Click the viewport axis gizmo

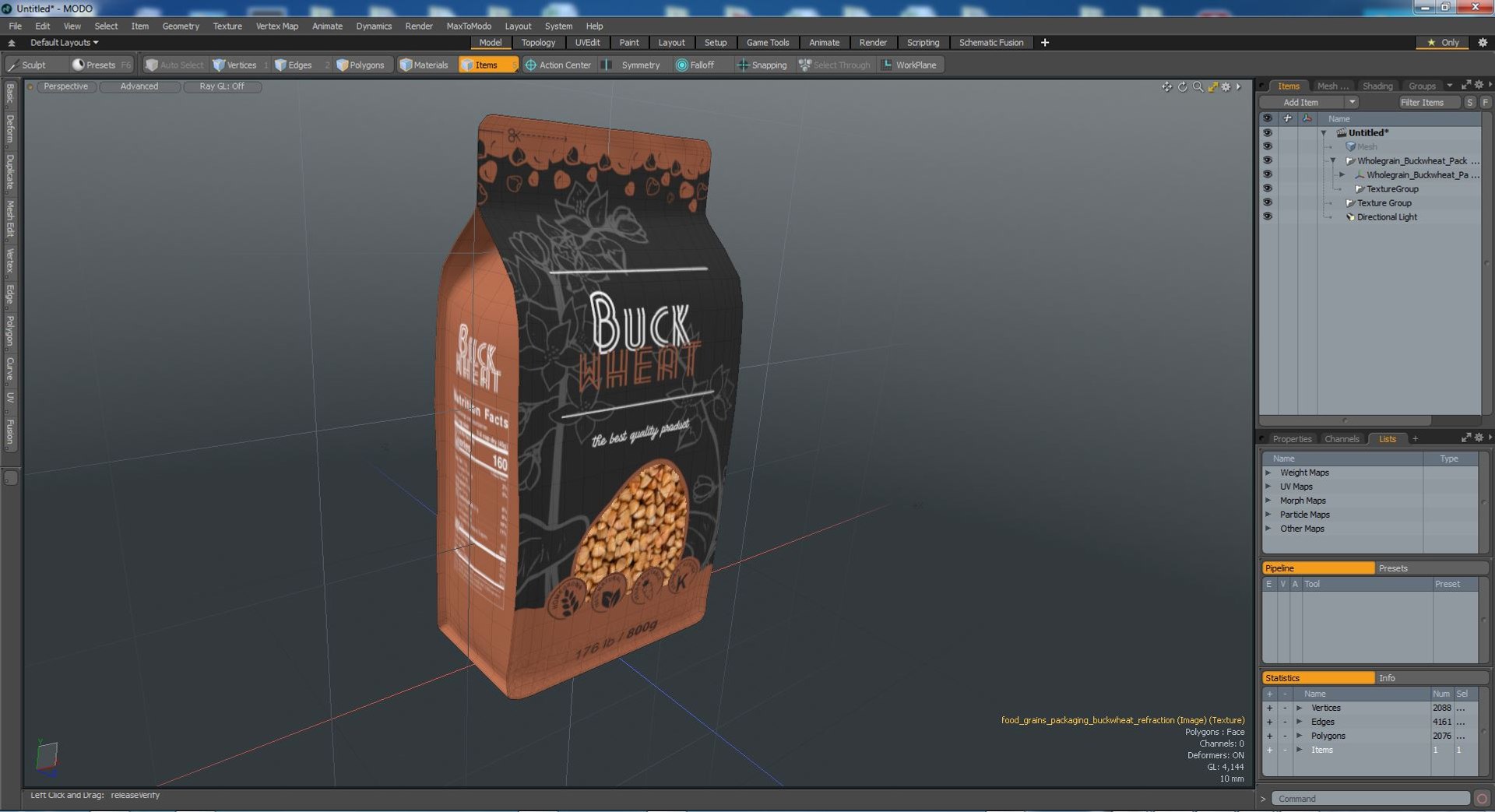[47, 758]
